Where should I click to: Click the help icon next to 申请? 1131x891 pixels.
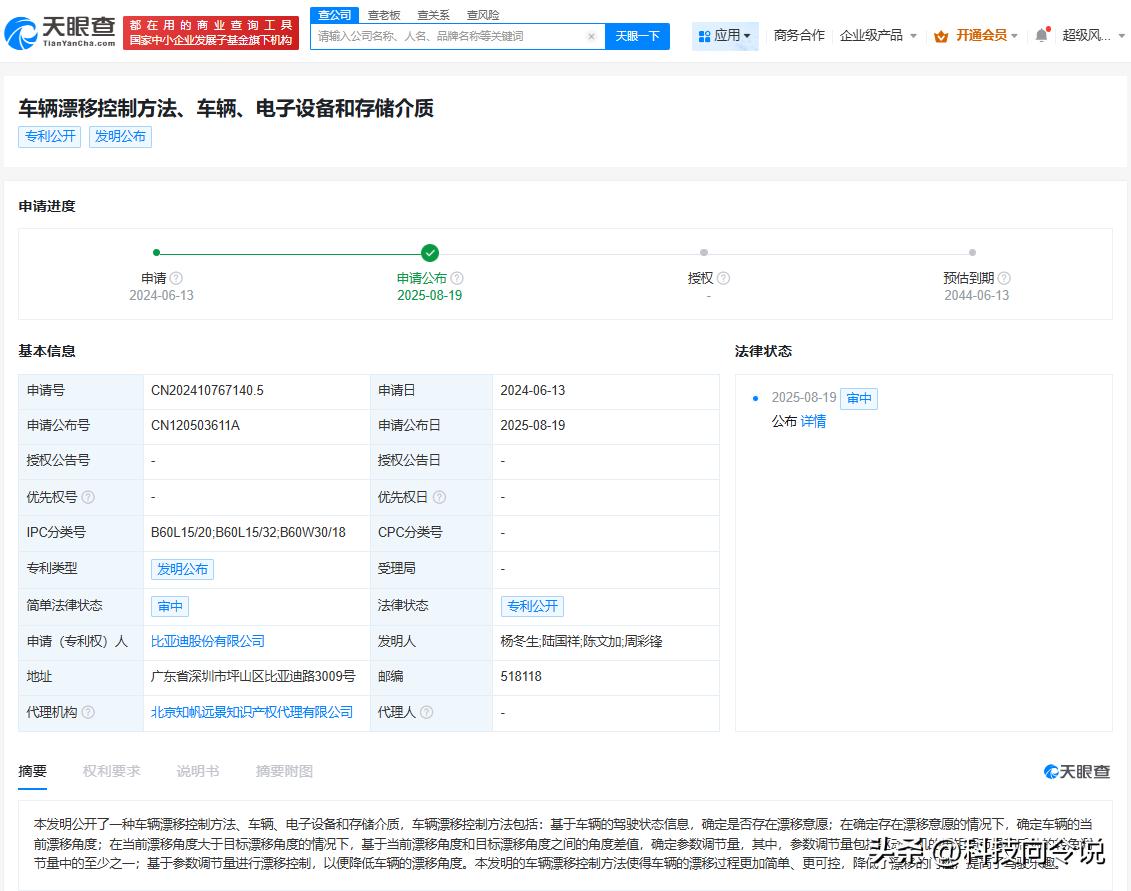point(176,278)
